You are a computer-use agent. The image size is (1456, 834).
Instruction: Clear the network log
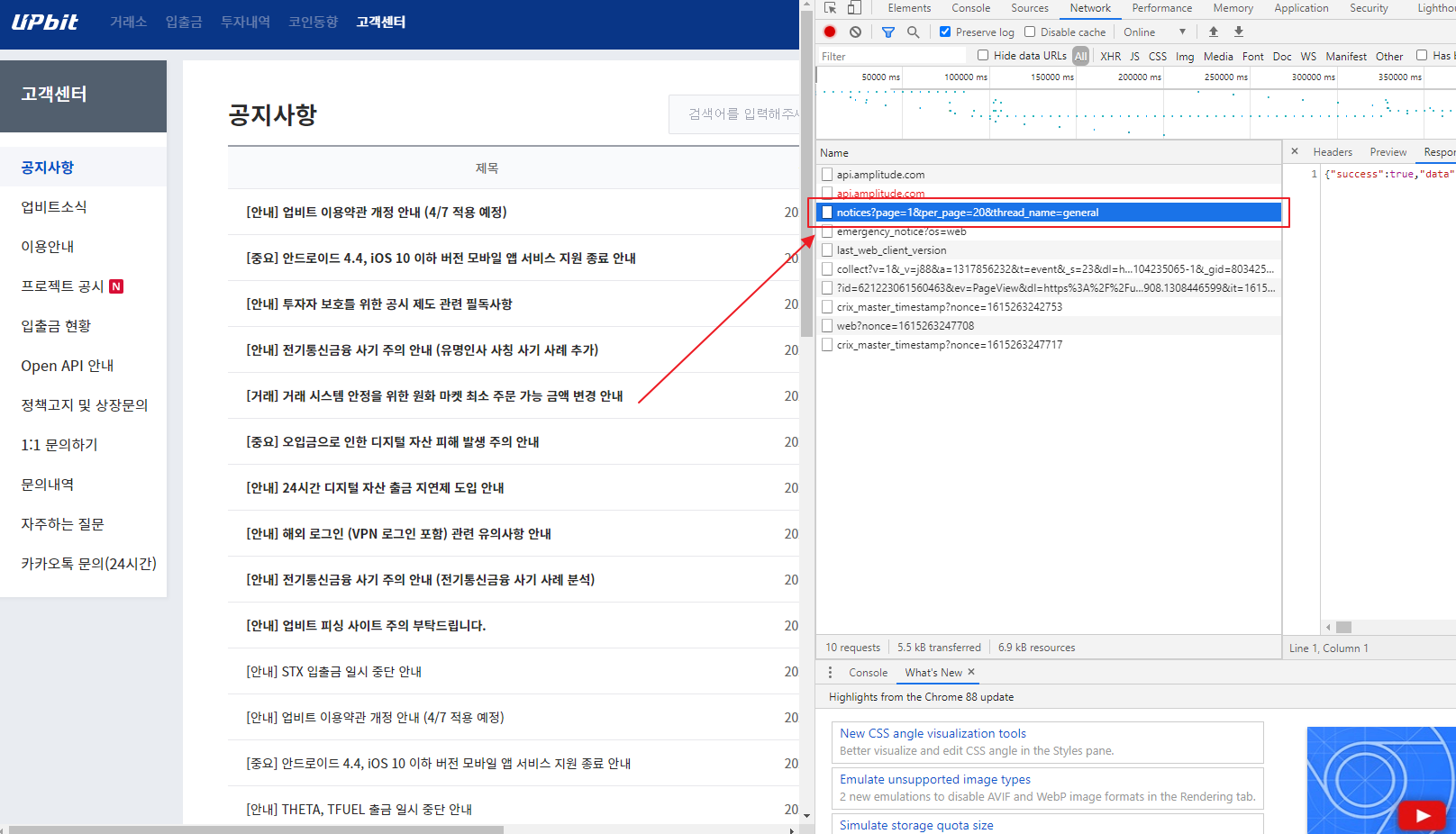855,32
